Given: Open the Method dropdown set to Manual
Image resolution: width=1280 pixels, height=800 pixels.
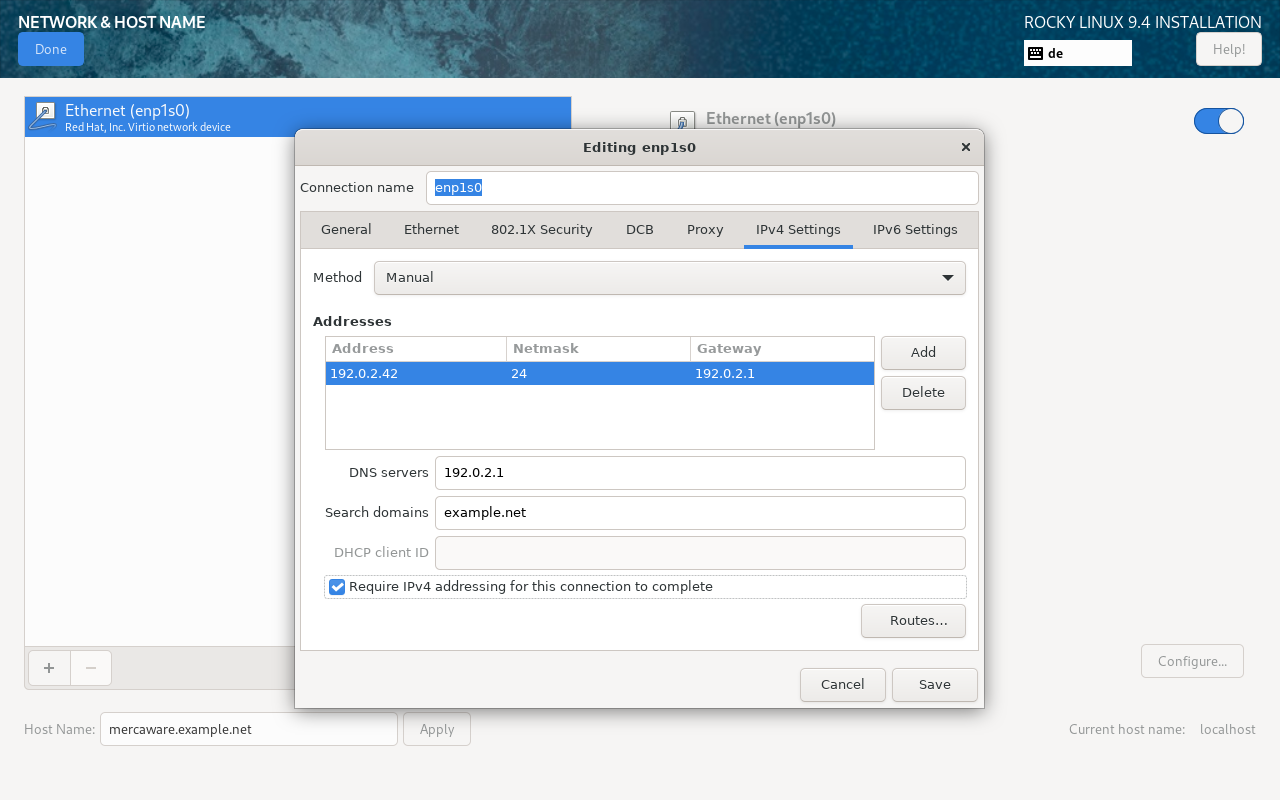Looking at the screenshot, I should pos(670,278).
